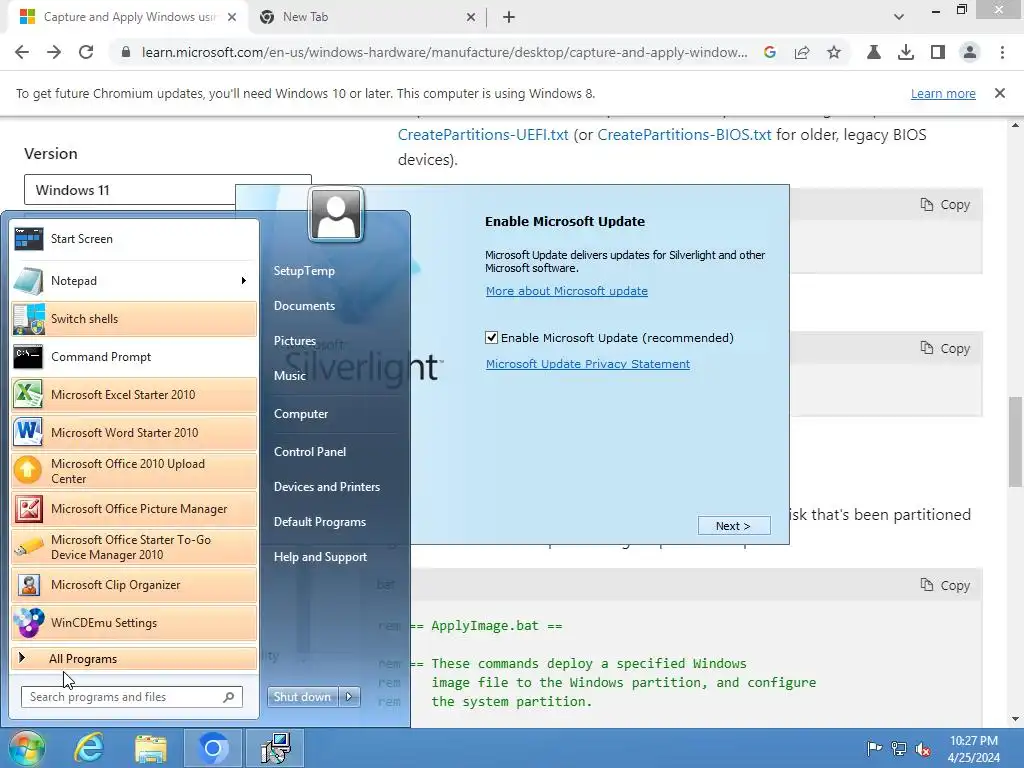Click the user account picture in the Start menu

coord(336,215)
